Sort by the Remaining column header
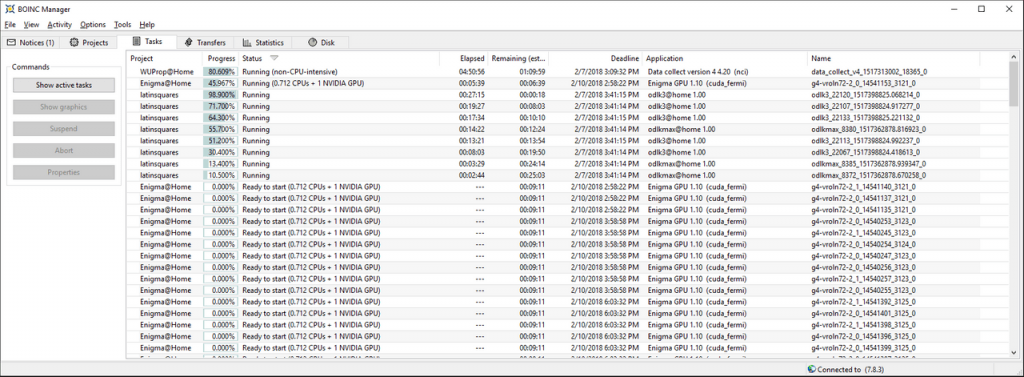This screenshot has width=1024, height=377. coord(518,59)
